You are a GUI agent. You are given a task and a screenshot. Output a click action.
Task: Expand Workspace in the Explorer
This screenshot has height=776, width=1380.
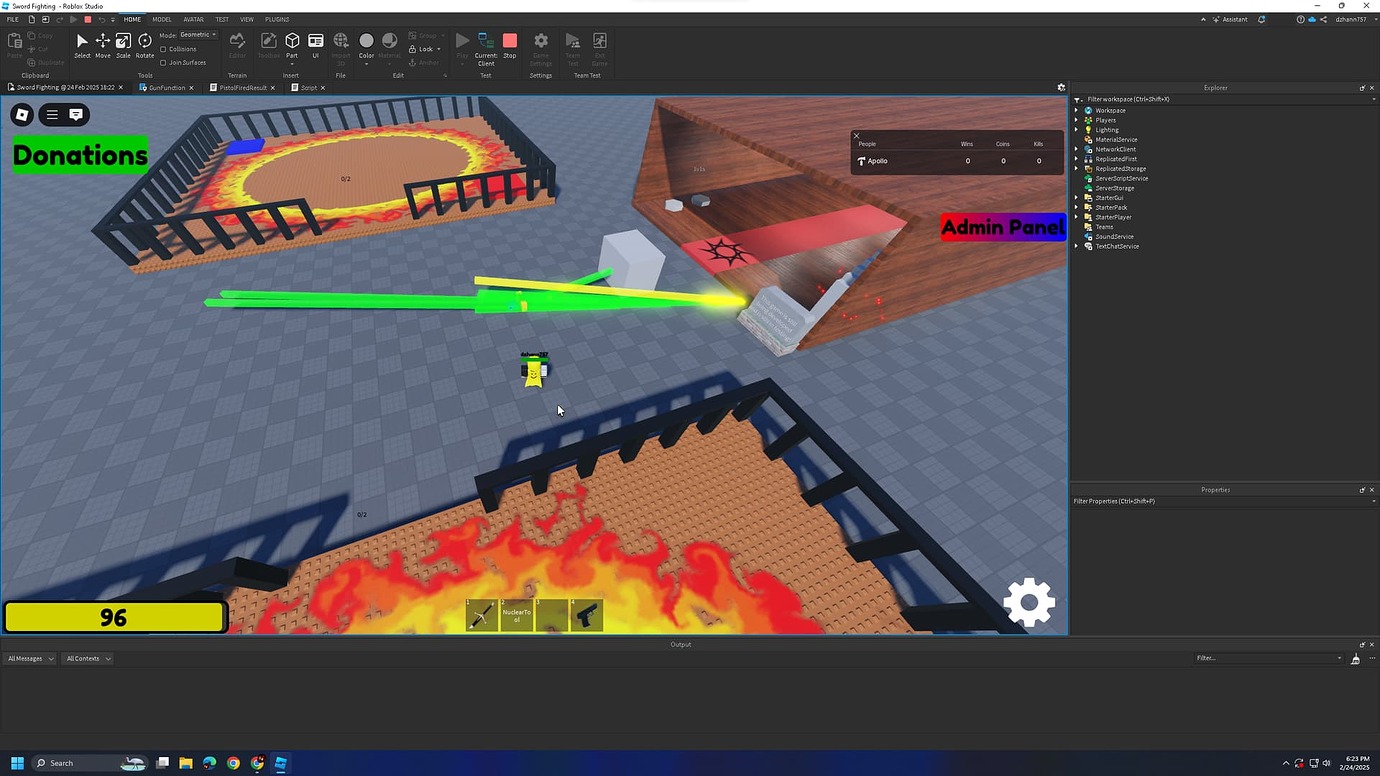click(1076, 110)
